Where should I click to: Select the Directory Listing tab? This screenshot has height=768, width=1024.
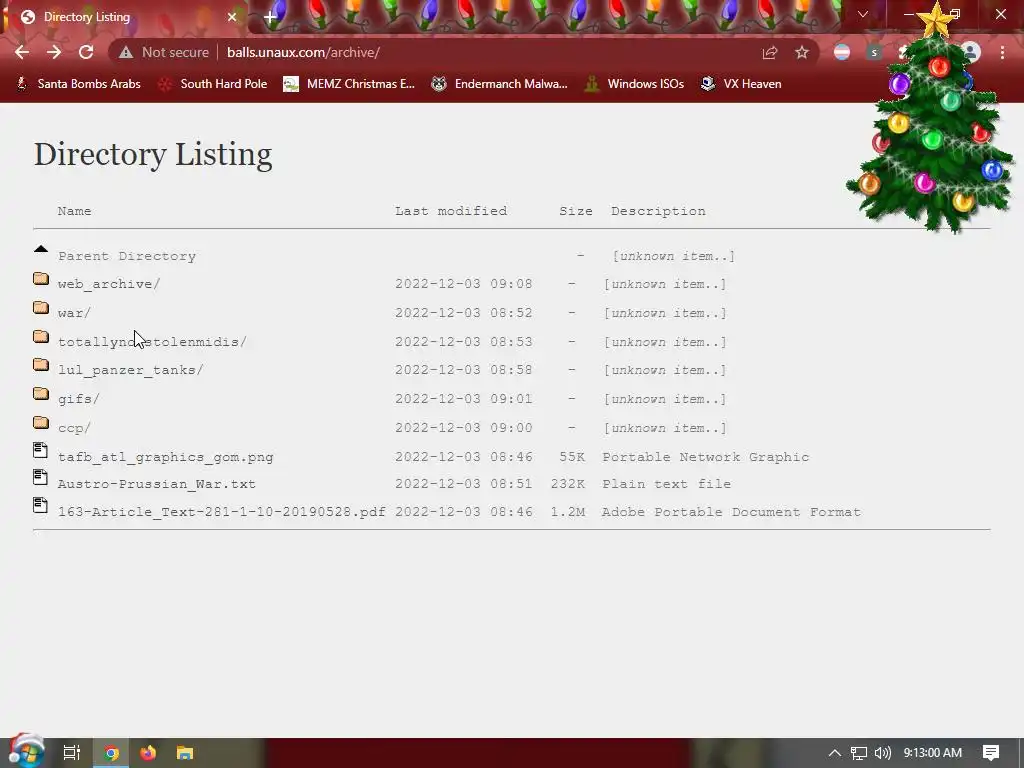coord(124,17)
